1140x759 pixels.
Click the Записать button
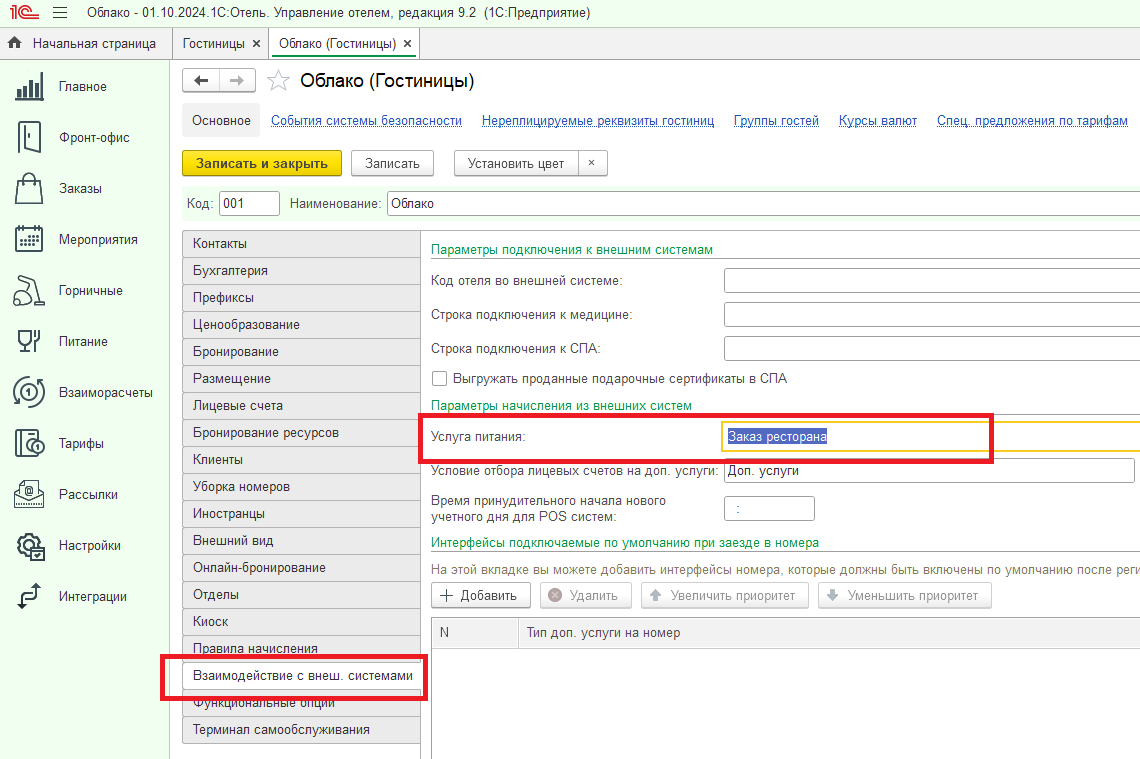pos(392,164)
